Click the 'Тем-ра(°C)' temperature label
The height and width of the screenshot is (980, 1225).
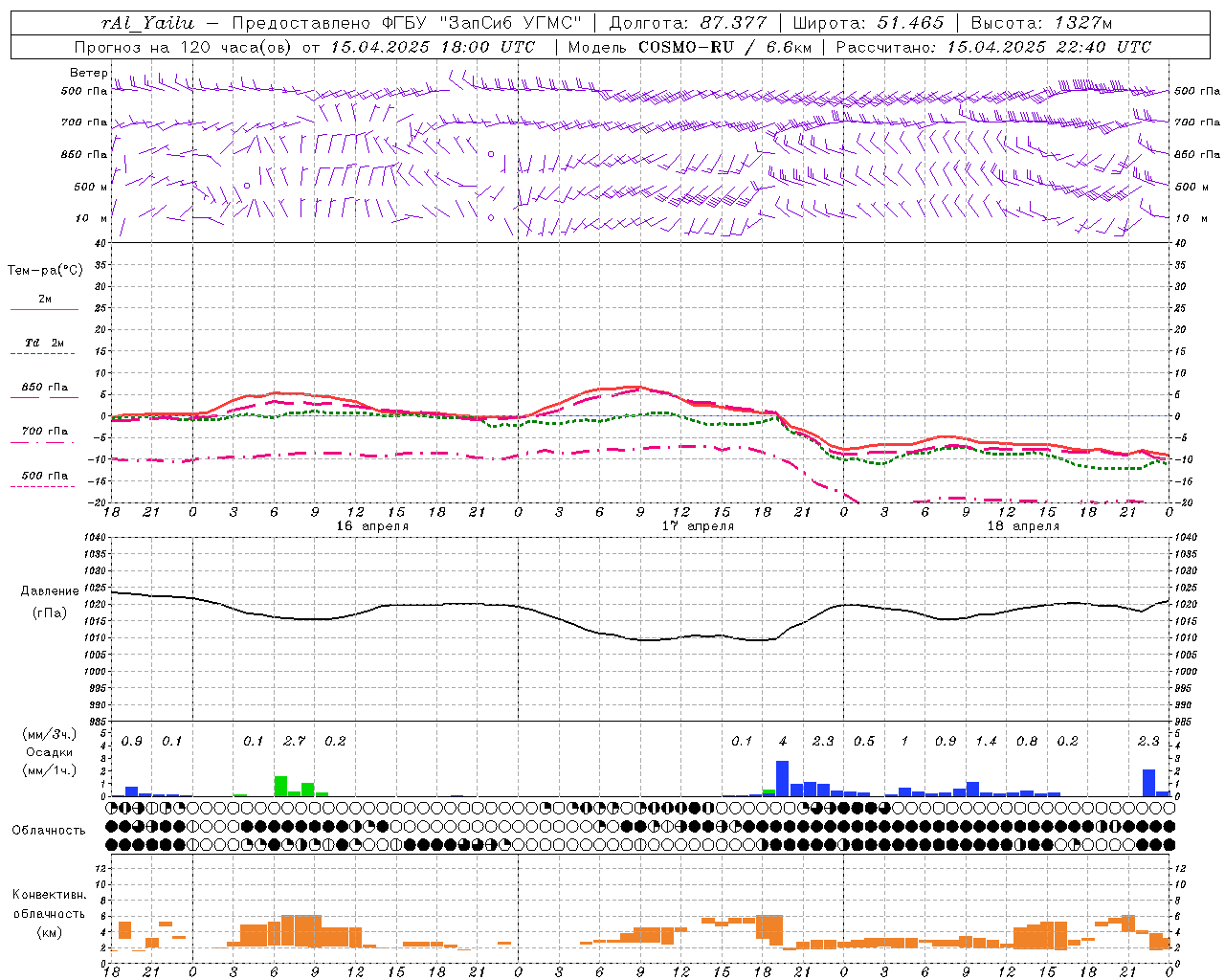click(45, 271)
